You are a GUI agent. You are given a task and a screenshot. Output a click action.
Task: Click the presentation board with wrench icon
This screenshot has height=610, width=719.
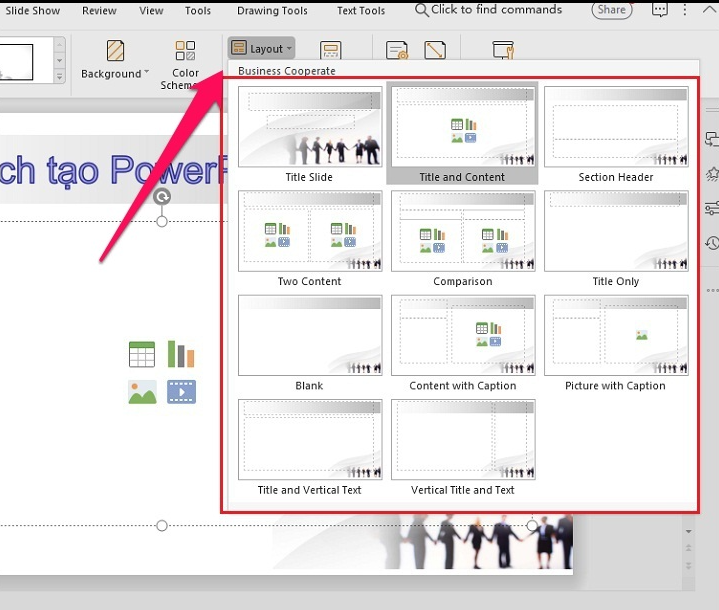click(503, 50)
